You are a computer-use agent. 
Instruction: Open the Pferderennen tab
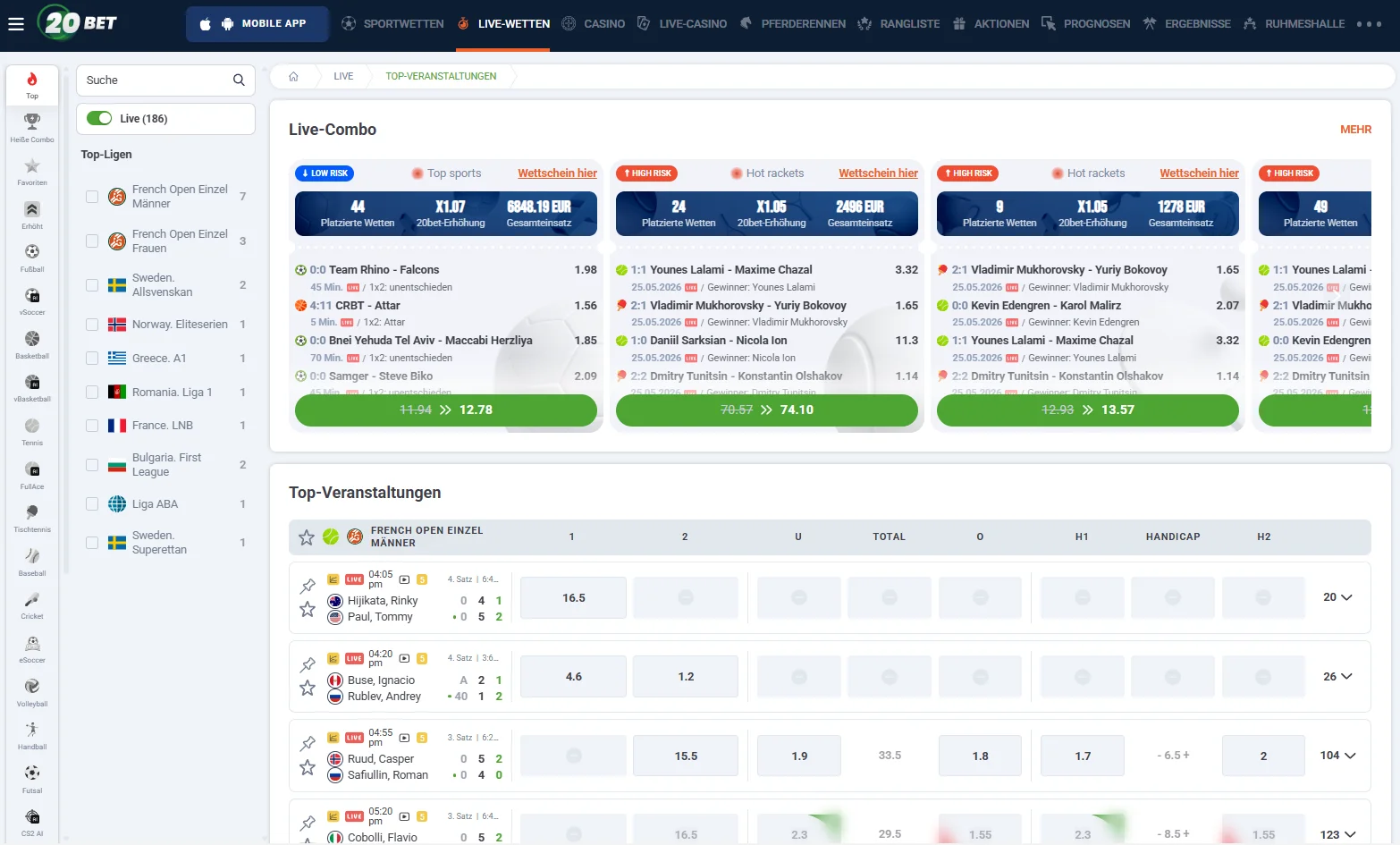(x=793, y=24)
